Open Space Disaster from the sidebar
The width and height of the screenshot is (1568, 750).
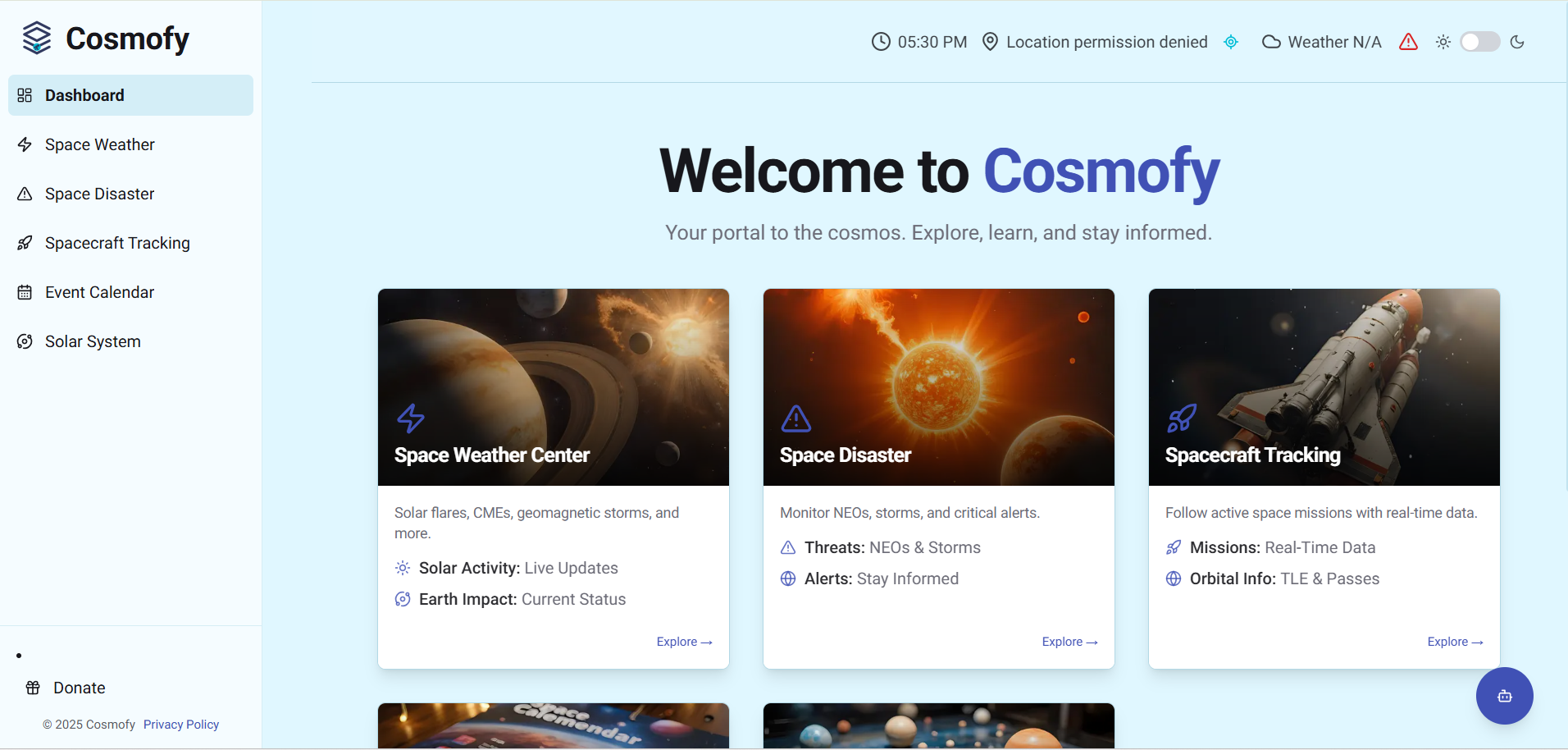pos(130,194)
